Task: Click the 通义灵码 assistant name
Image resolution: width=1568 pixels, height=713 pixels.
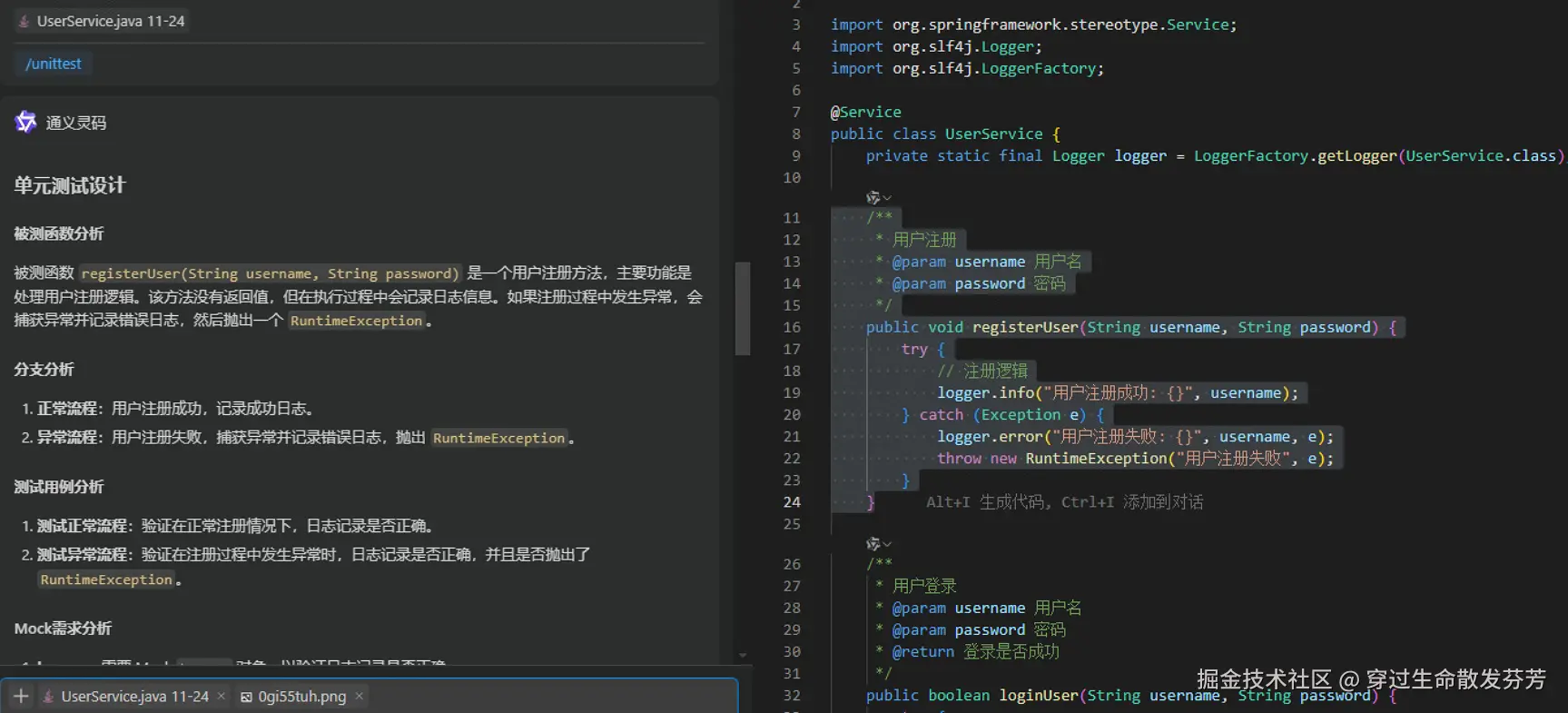Action: coord(76,123)
